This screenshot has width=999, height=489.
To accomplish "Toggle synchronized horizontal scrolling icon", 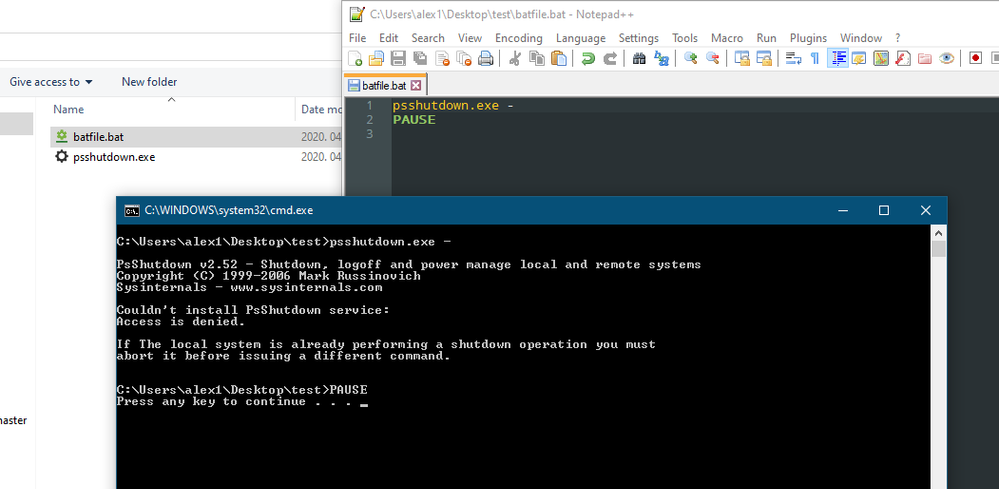I will tap(763, 59).
